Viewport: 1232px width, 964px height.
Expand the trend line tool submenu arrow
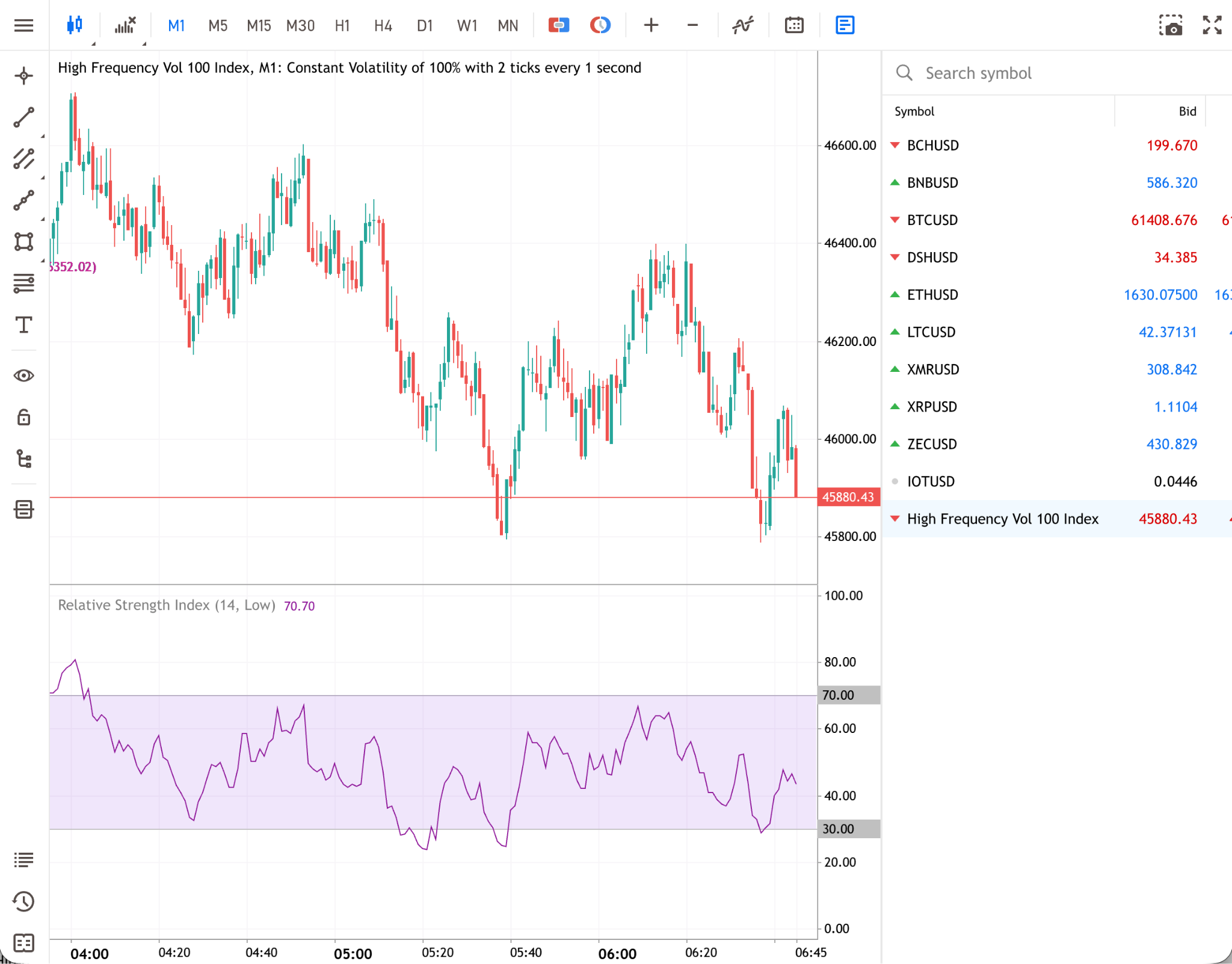[x=43, y=137]
